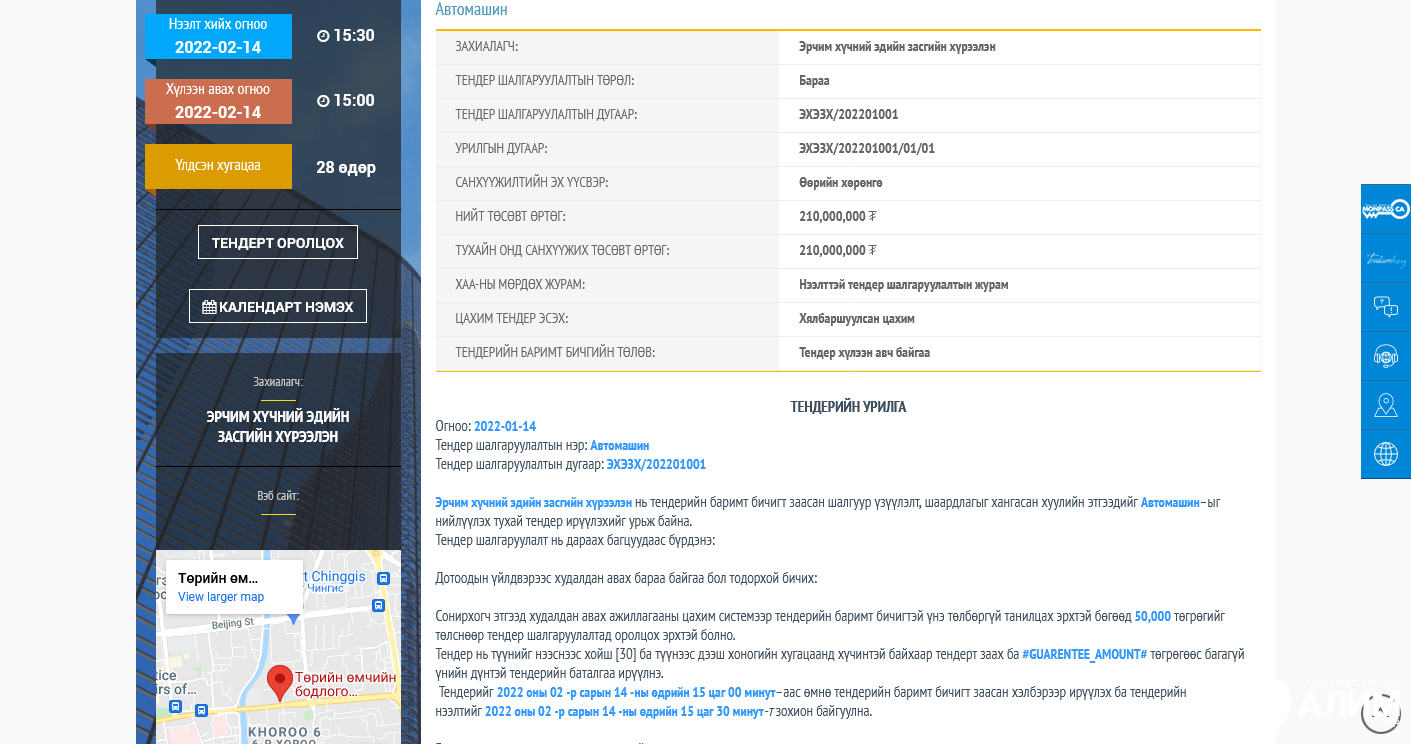
Task: Click the 15:00 submission time
Action: point(346,101)
